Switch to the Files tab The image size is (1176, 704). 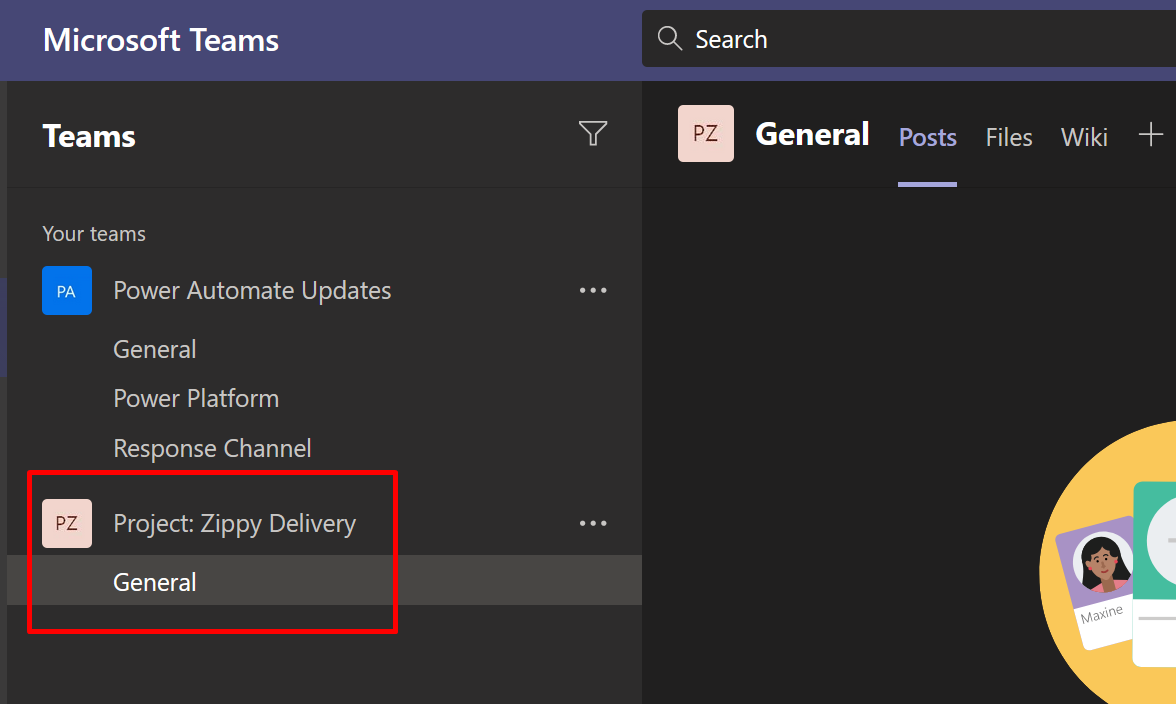1008,137
